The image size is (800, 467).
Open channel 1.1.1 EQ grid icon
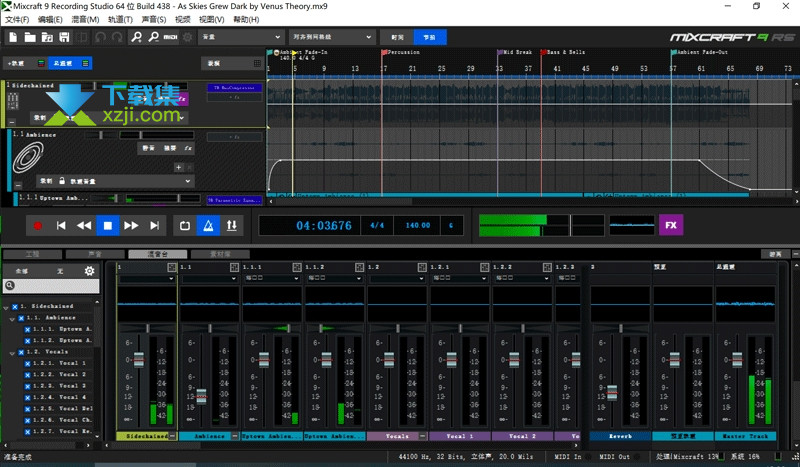pos(297,267)
